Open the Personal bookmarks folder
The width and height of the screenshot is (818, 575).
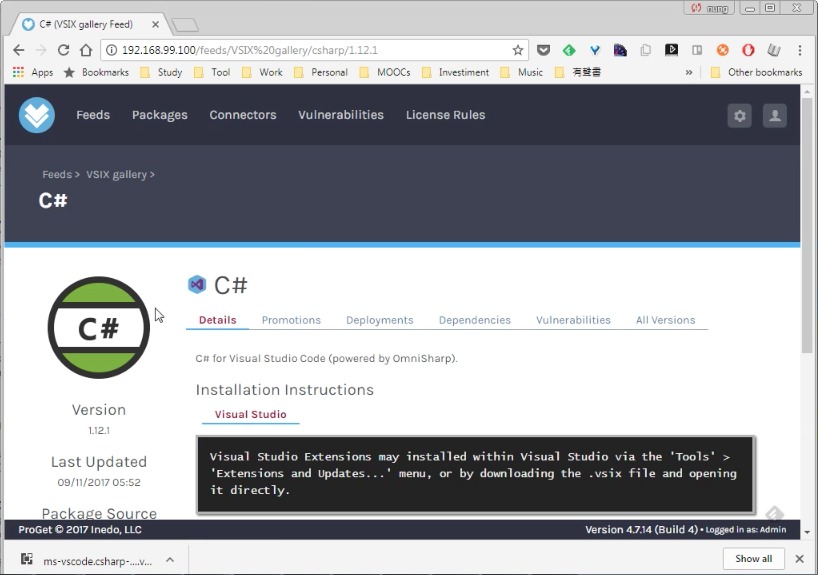(x=321, y=72)
